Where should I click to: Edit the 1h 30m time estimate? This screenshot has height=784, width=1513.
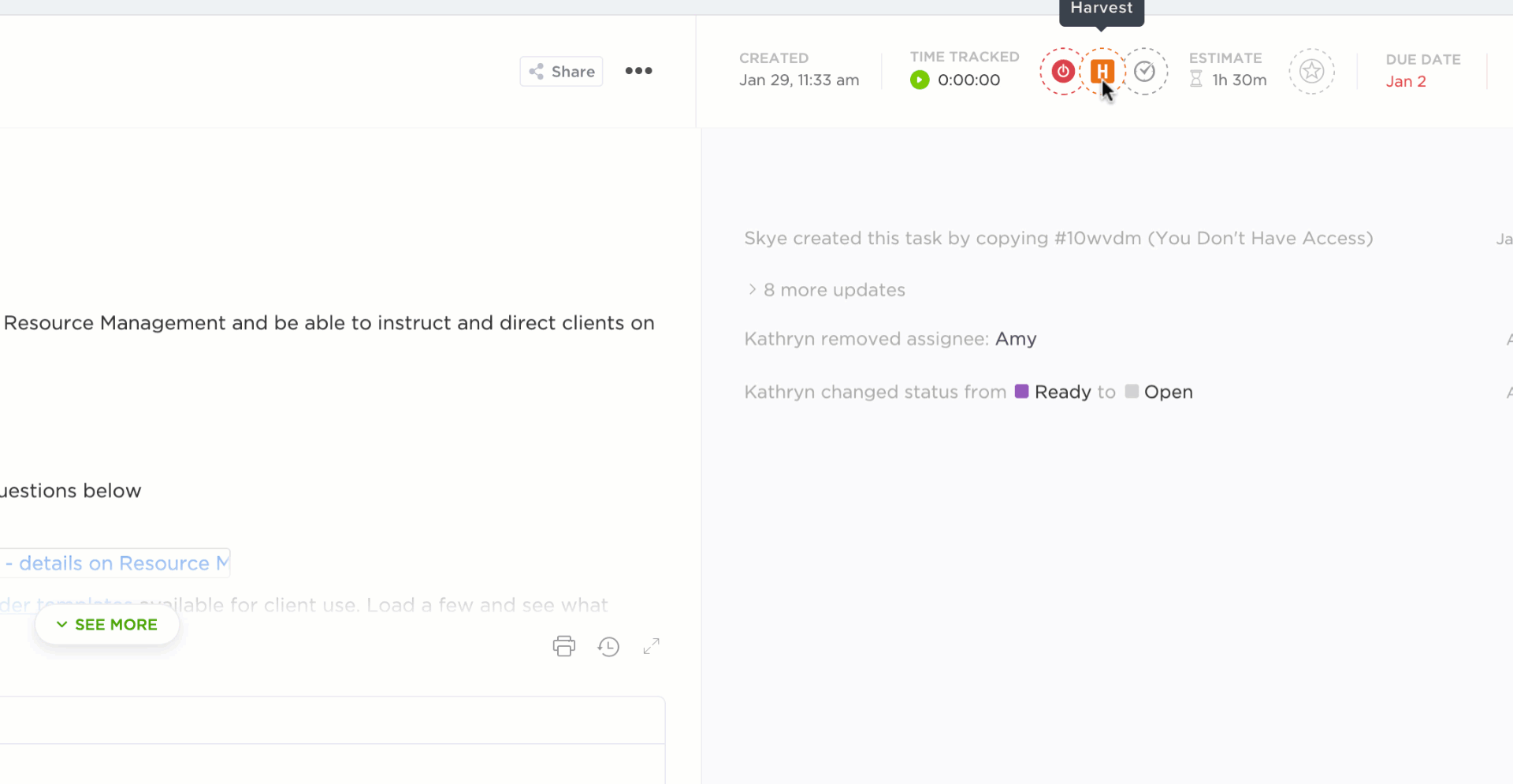click(x=1239, y=80)
